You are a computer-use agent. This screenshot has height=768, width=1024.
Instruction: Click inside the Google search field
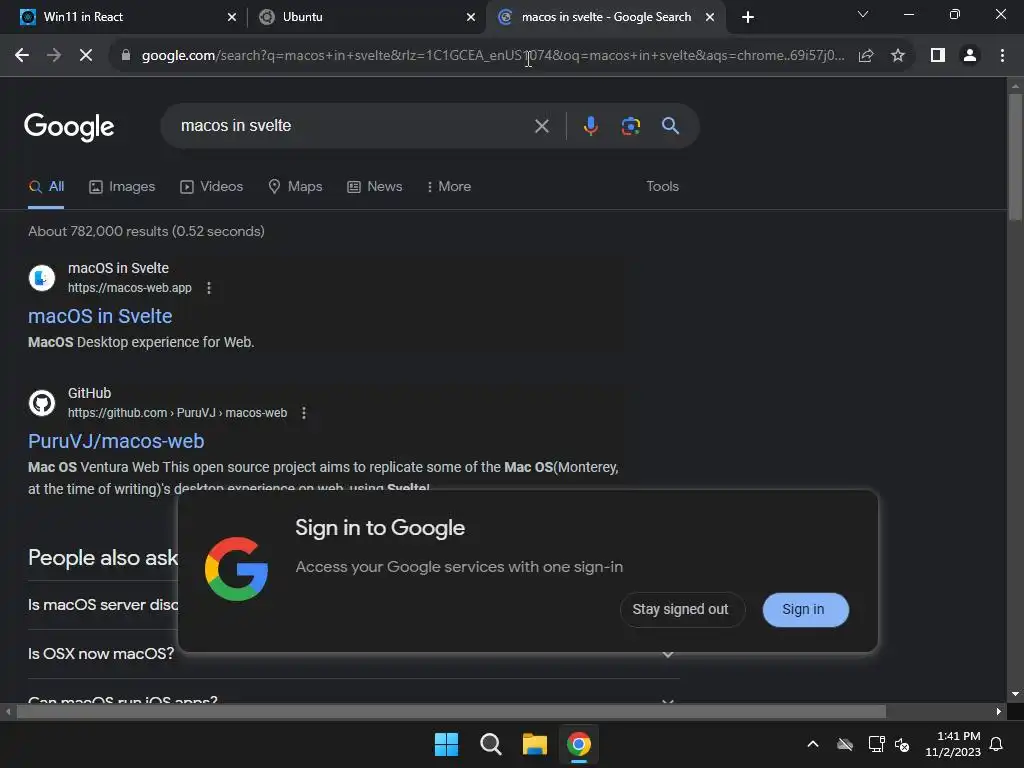tap(353, 126)
